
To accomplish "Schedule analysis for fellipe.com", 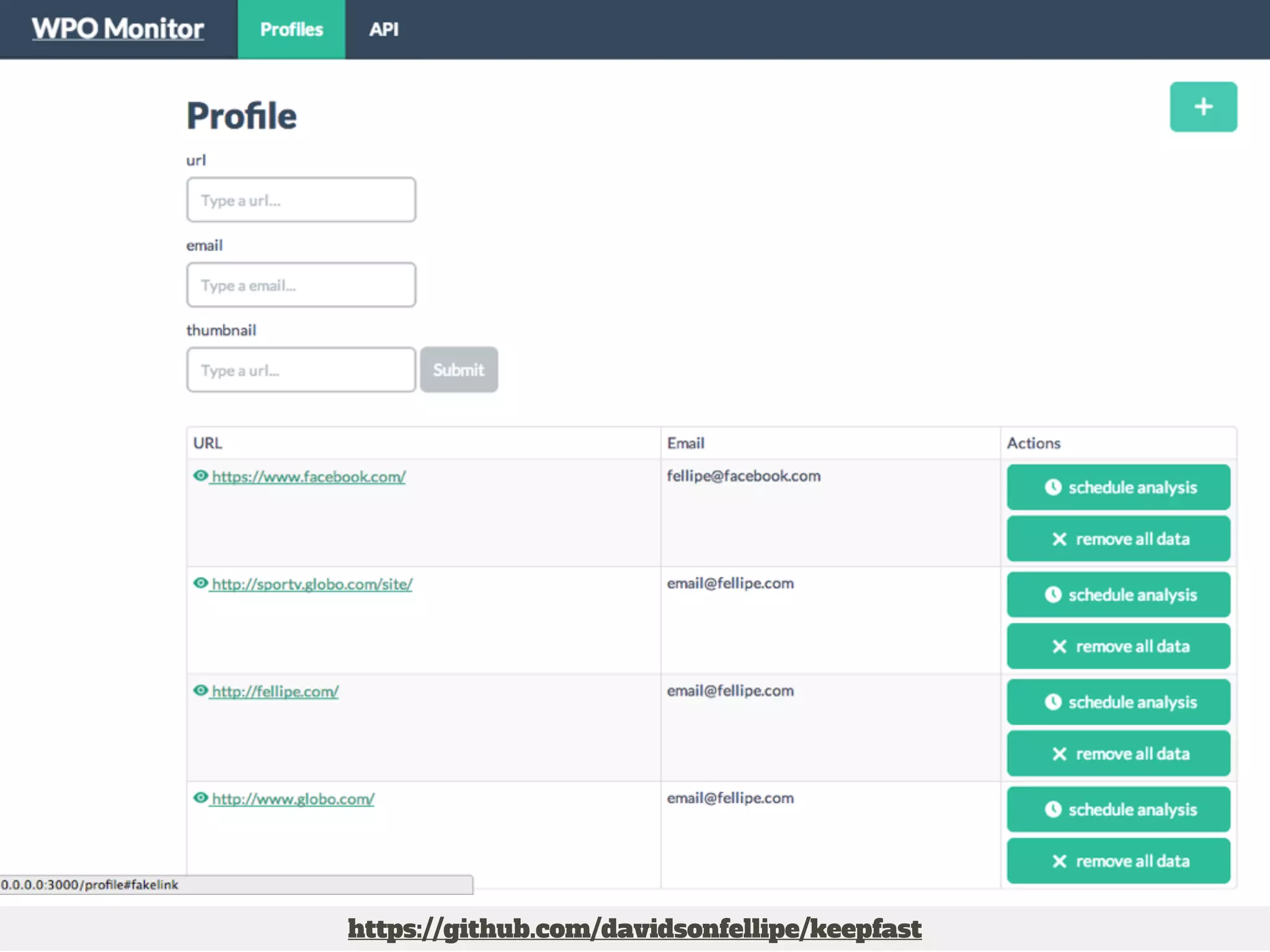I will click(1119, 702).
